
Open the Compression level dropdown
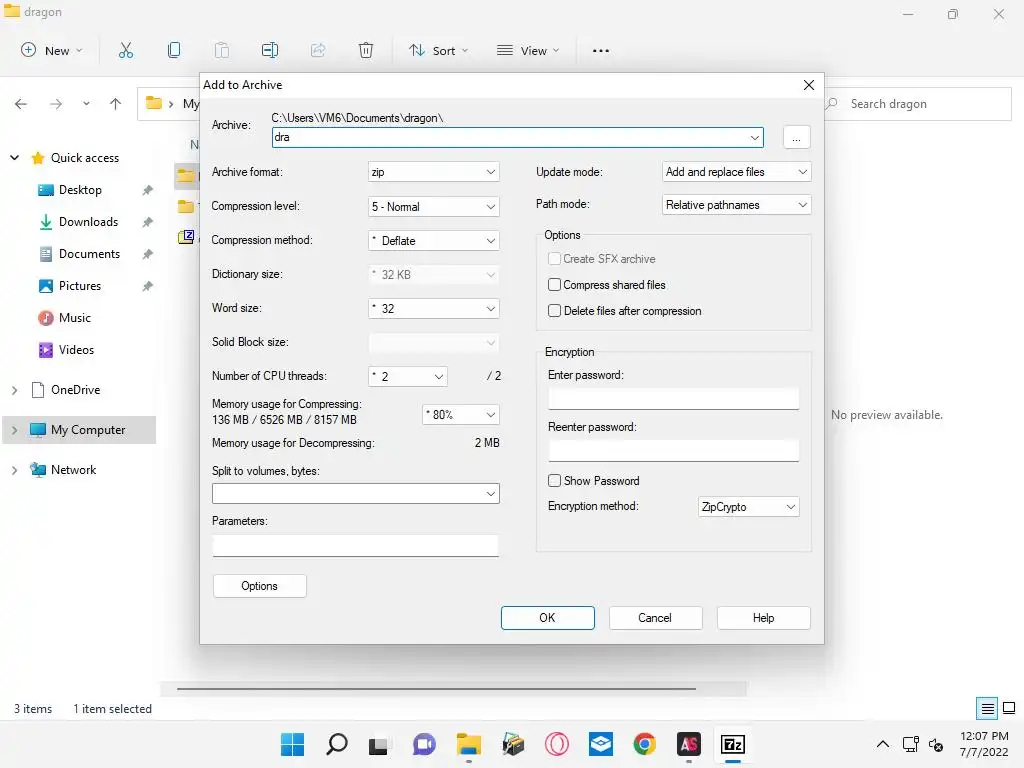tap(434, 206)
